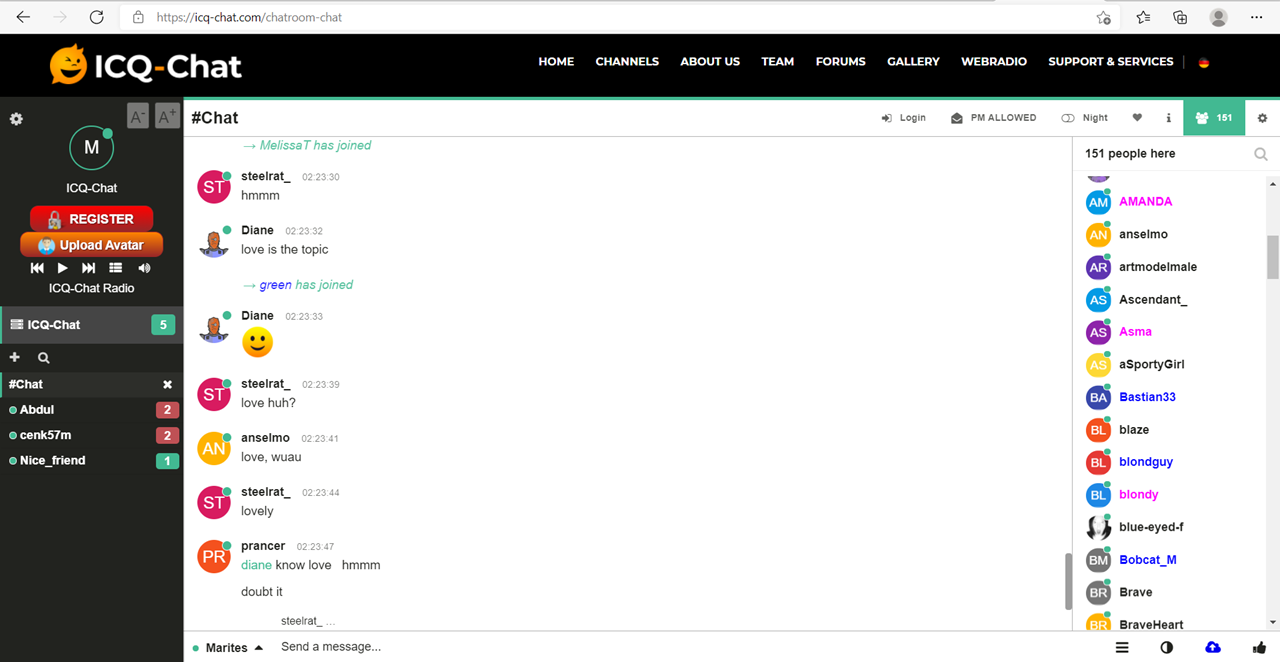The image size is (1280, 662).
Task: Toggle Night mode switch
Action: pos(1084,118)
